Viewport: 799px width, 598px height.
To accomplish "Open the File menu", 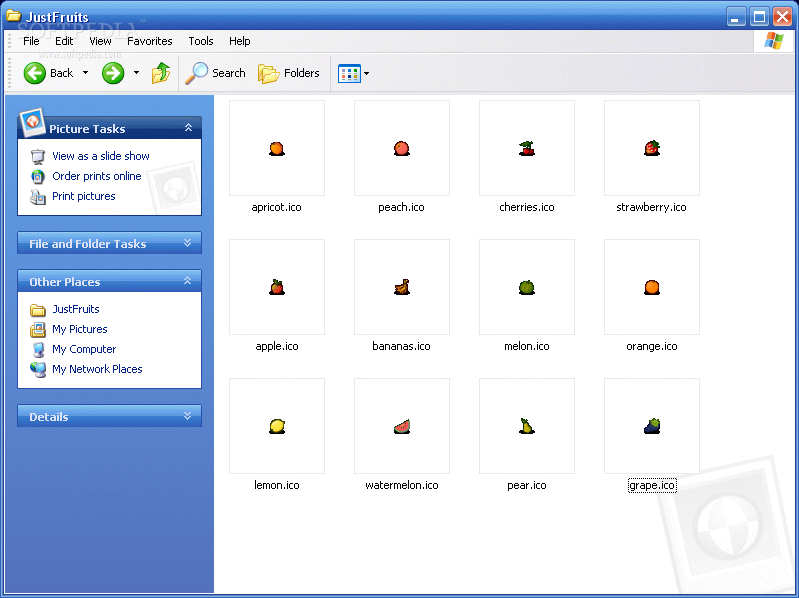I will pyautogui.click(x=31, y=41).
